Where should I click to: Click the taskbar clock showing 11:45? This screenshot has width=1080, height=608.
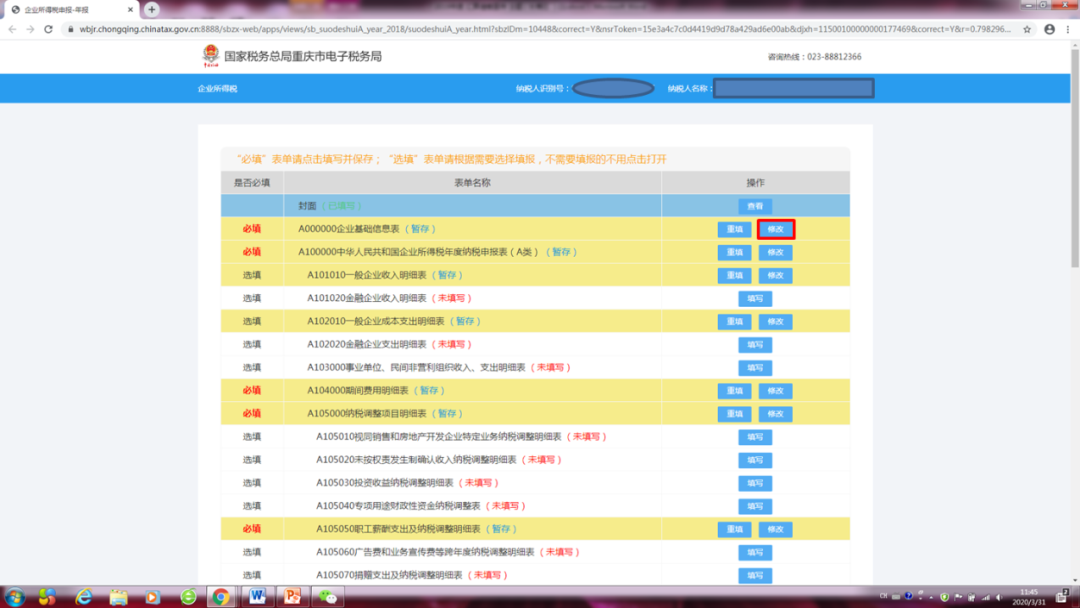(1029, 597)
